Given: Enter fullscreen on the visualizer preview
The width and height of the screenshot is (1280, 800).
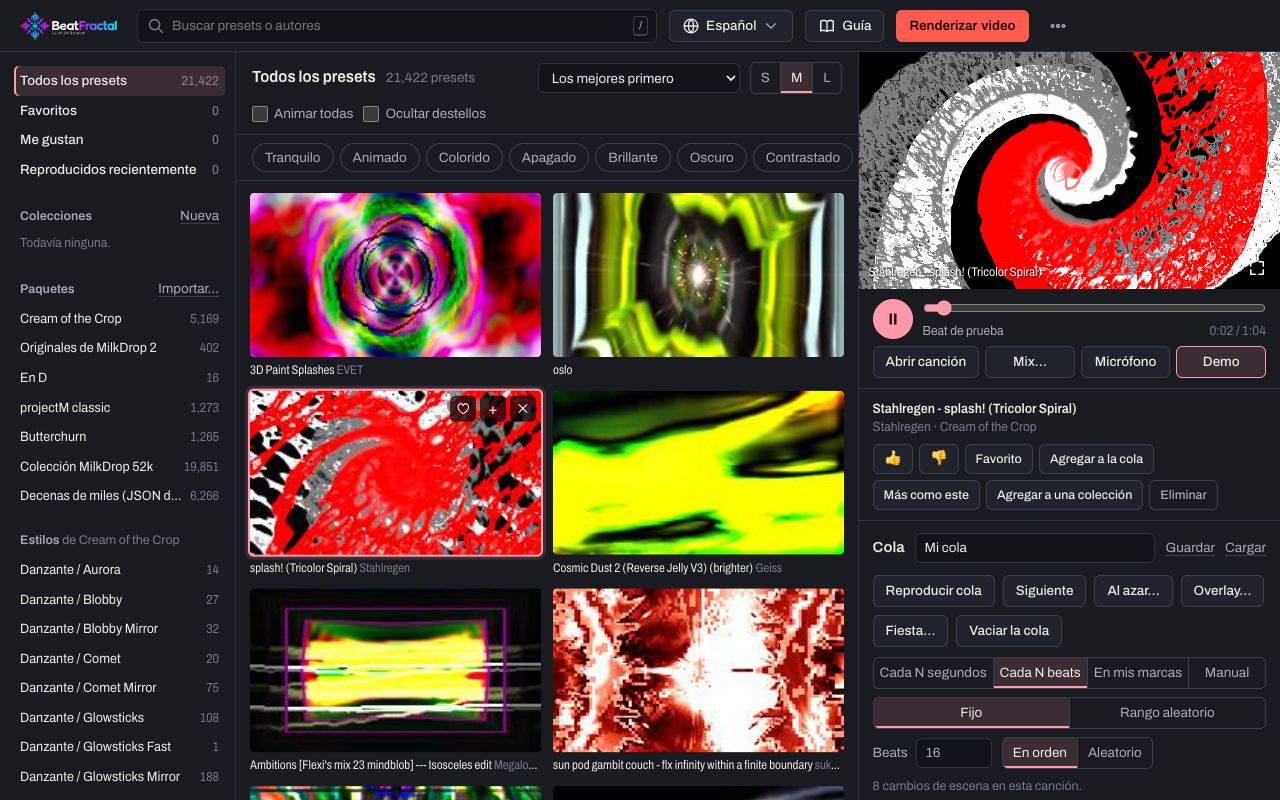Looking at the screenshot, I should (x=1257, y=268).
